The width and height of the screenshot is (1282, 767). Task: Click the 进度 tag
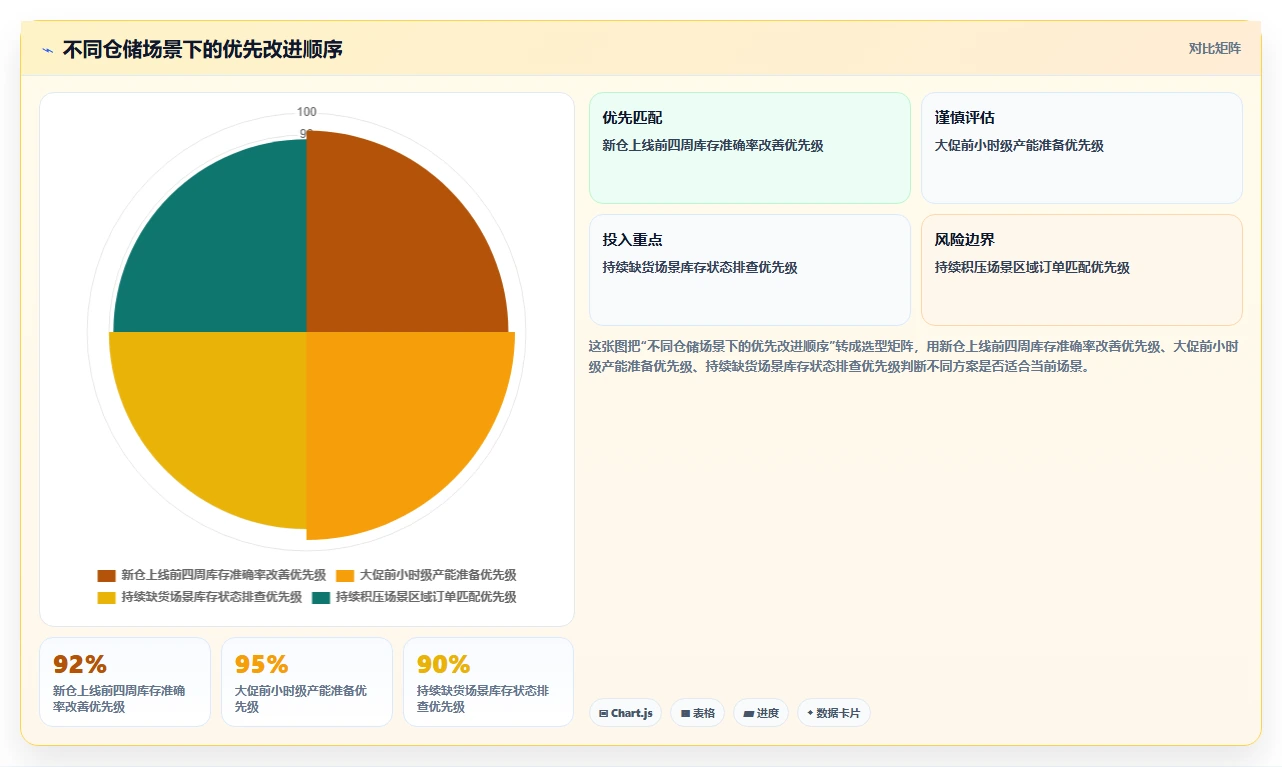[x=761, y=713]
